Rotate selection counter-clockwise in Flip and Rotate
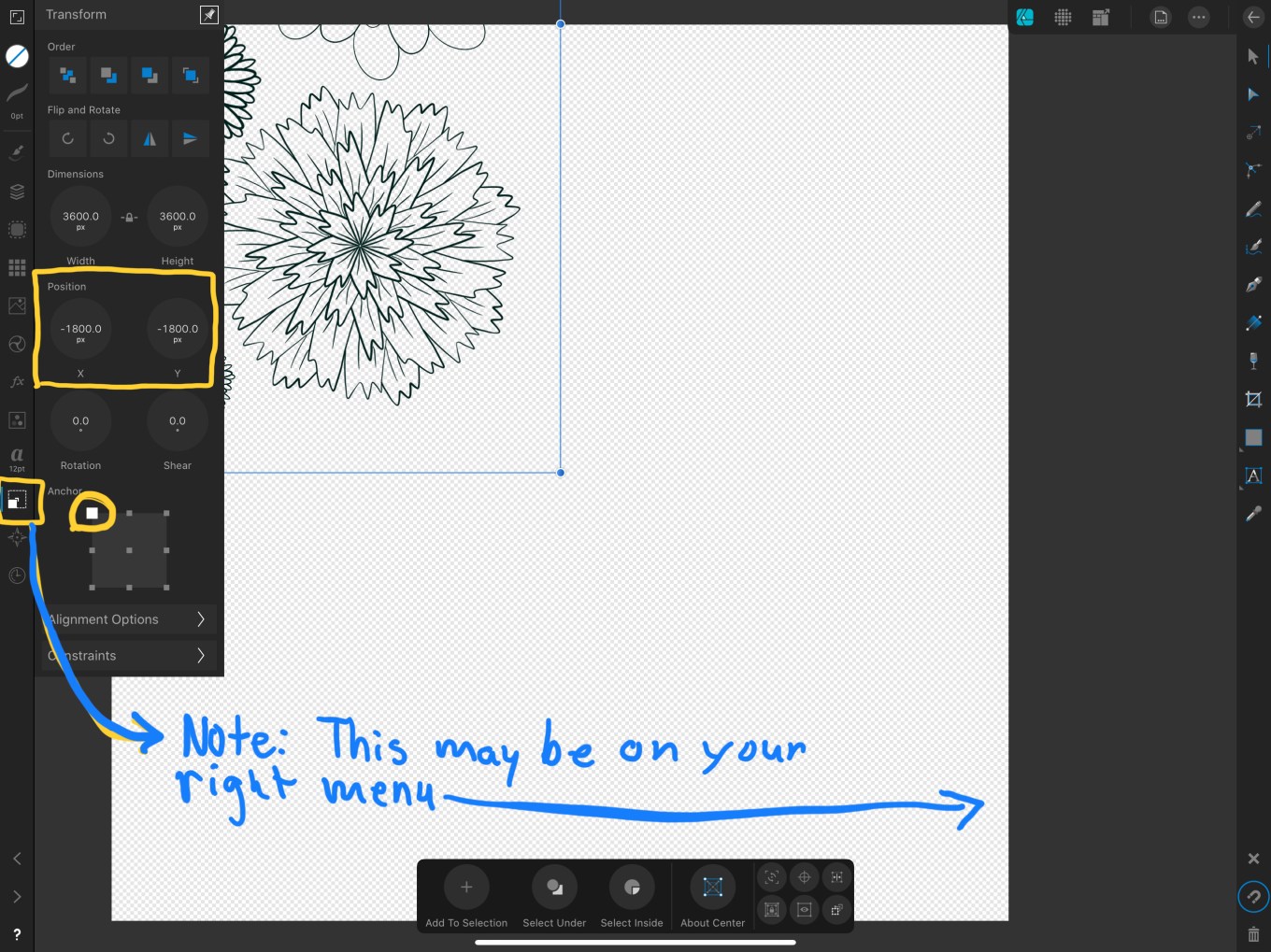The width and height of the screenshot is (1271, 952). [68, 138]
